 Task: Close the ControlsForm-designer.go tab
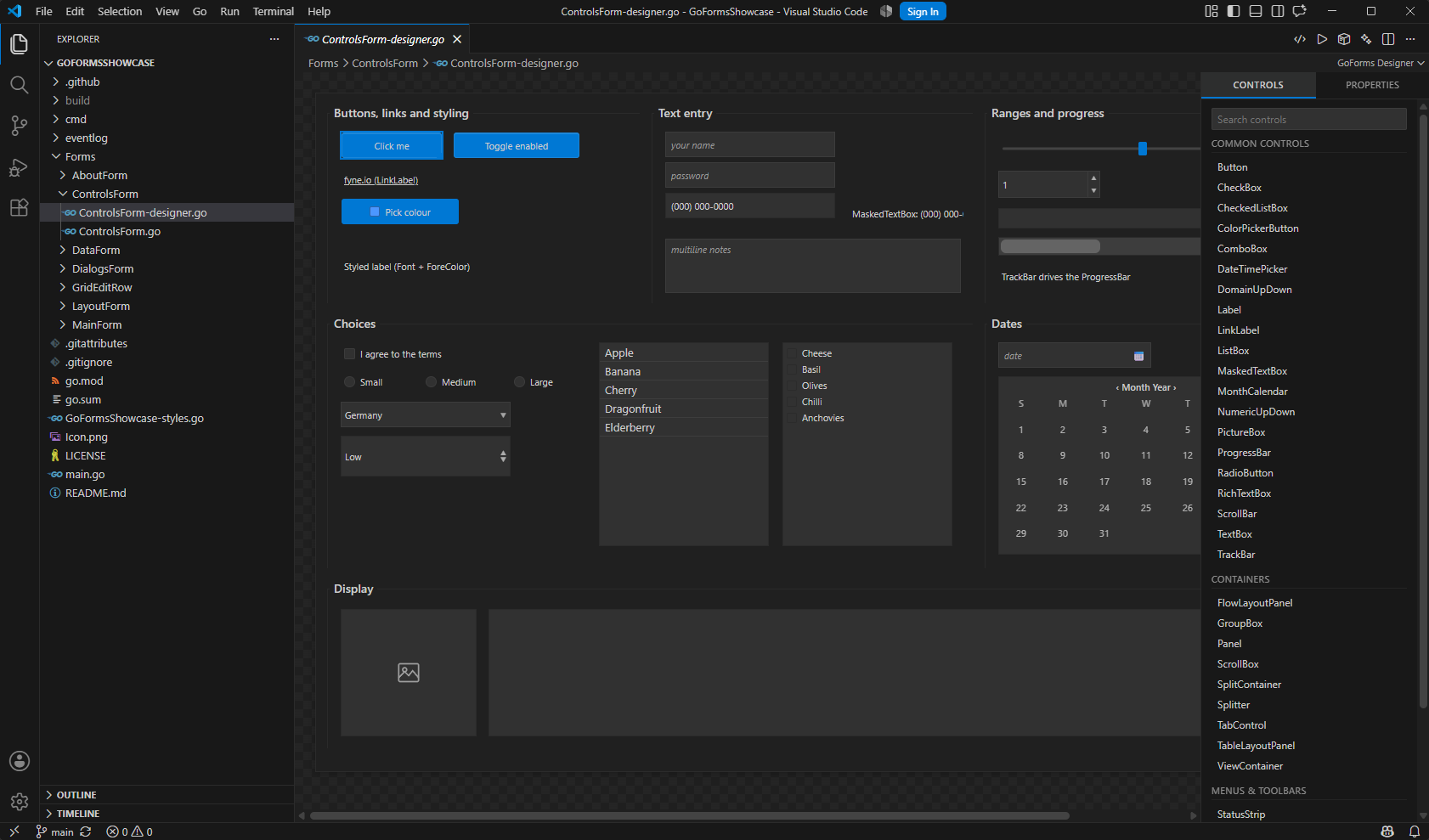point(457,39)
